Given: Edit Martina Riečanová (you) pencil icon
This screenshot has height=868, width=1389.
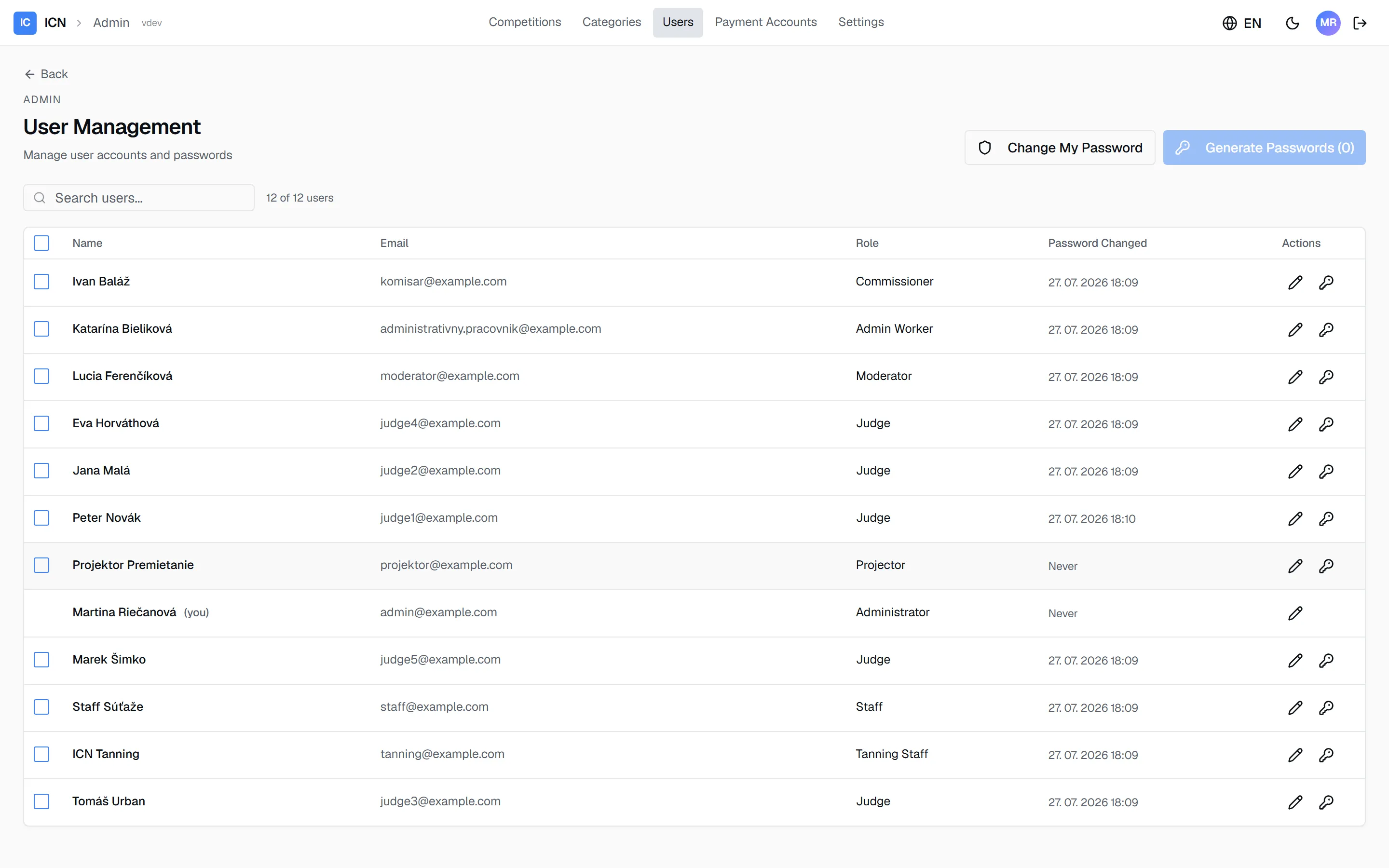Looking at the screenshot, I should pyautogui.click(x=1295, y=613).
